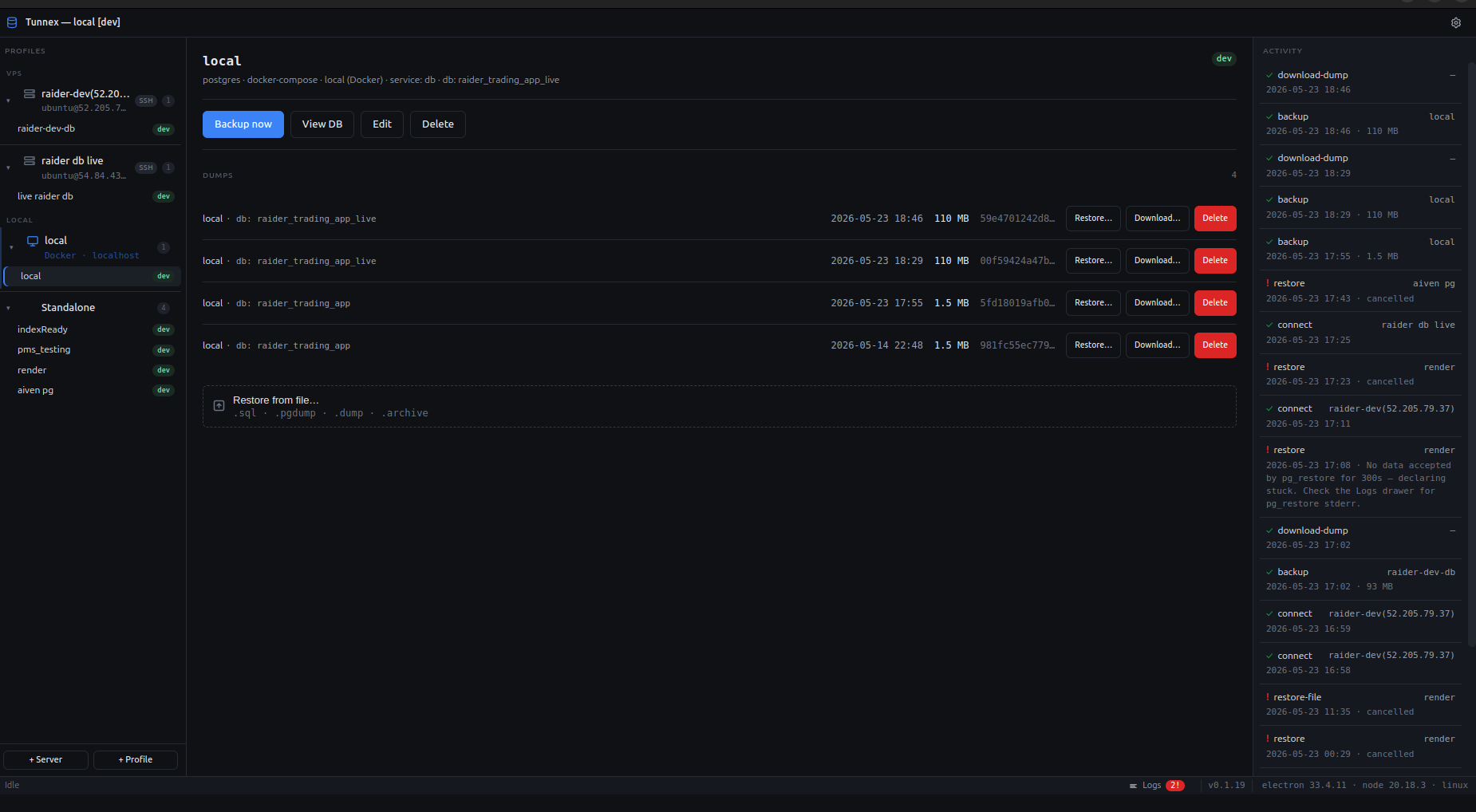Click the red 2! logs error badge
This screenshot has height=812, width=1476.
[1175, 786]
